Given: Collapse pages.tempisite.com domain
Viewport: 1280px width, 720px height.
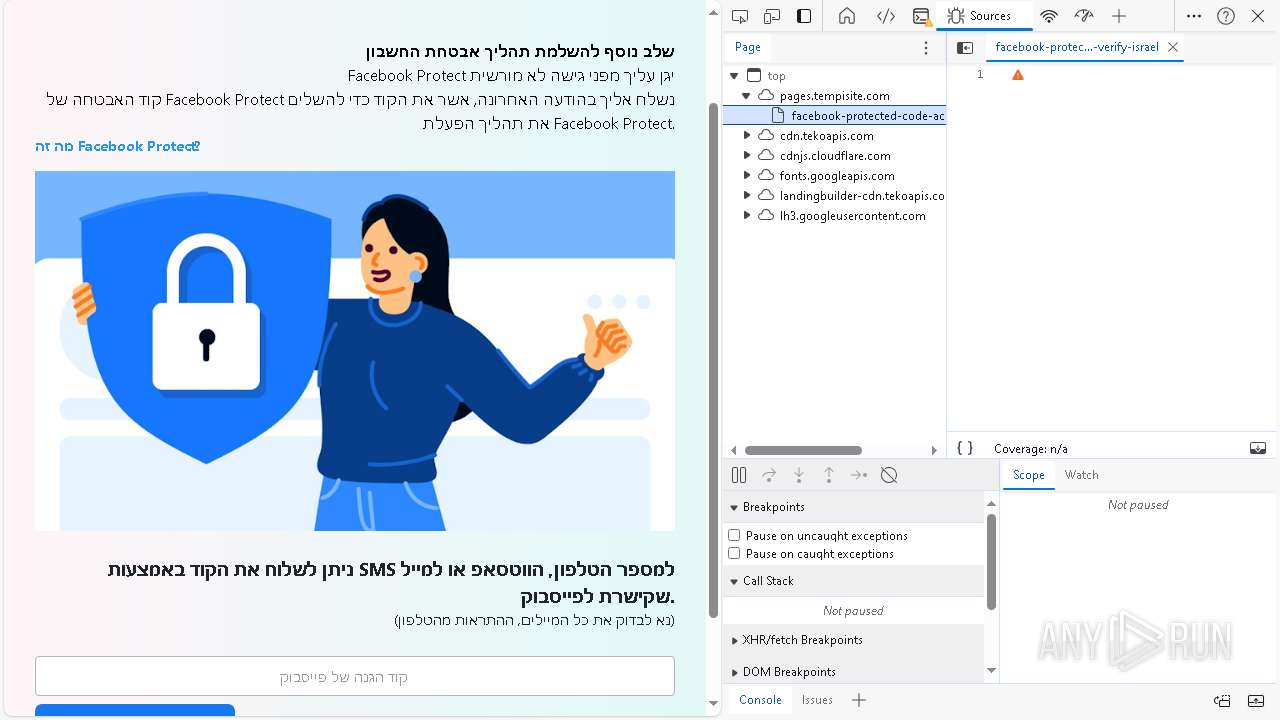Looking at the screenshot, I should pos(746,96).
